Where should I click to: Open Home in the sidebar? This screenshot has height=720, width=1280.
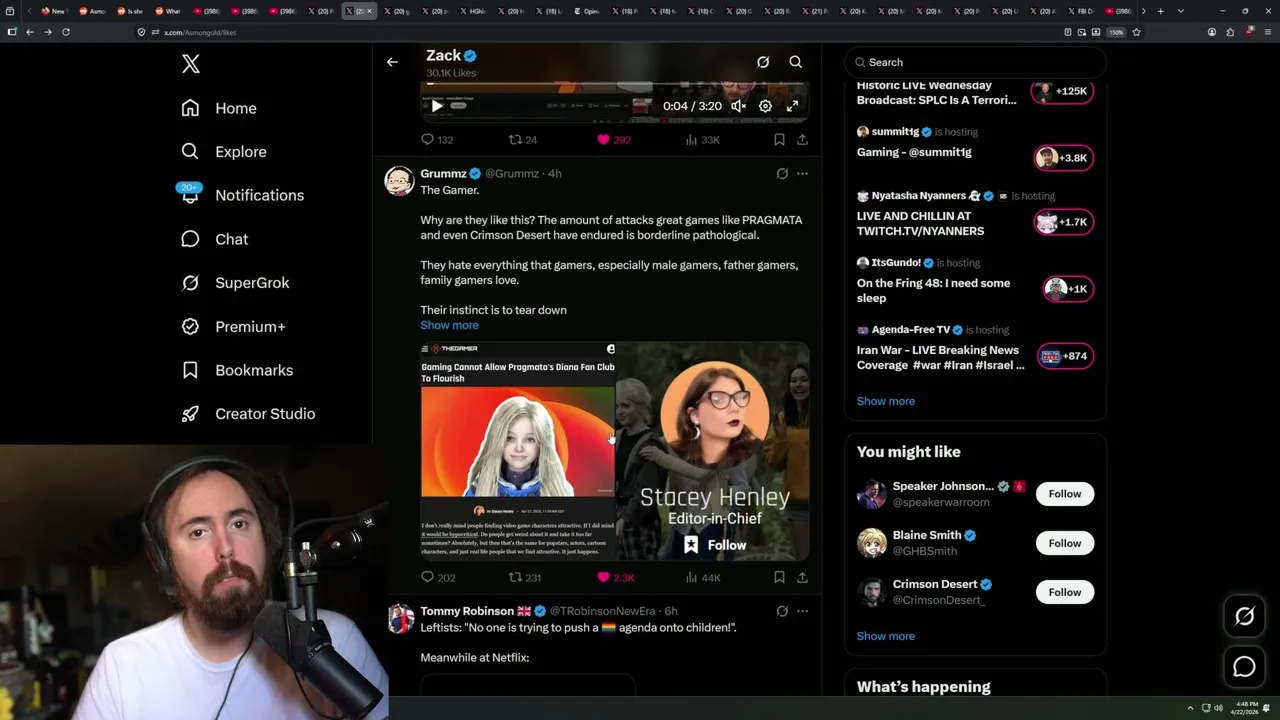tap(219, 108)
